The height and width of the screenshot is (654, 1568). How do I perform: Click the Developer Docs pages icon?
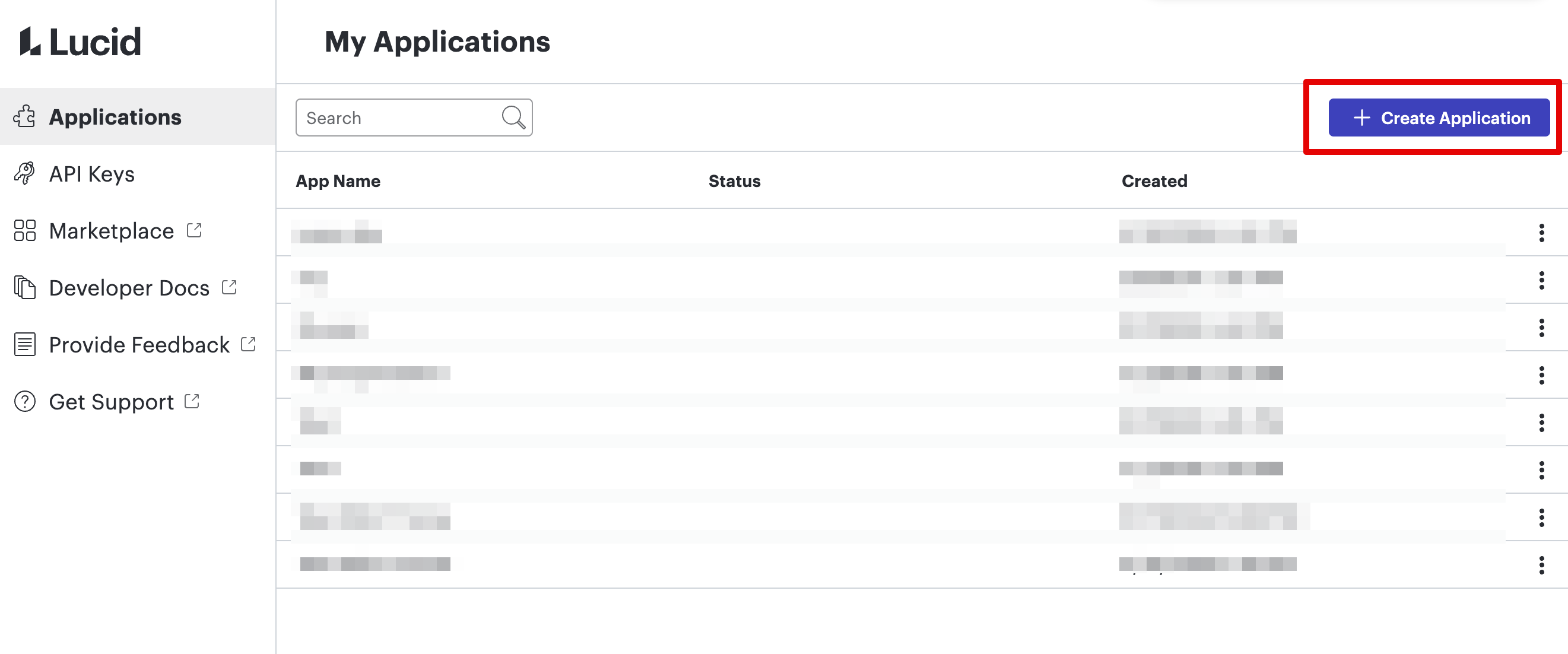point(24,287)
